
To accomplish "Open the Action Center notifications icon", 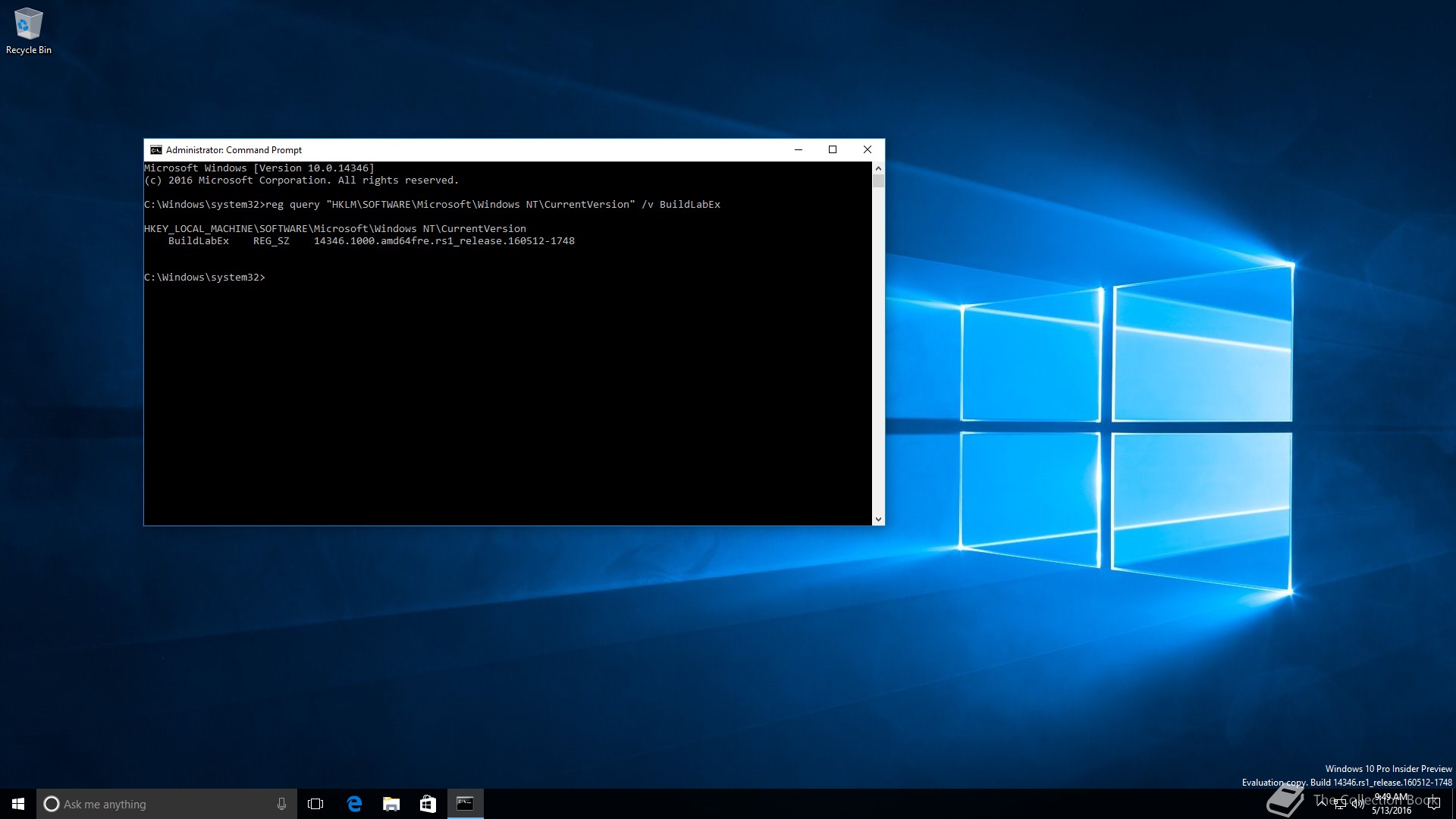I will coord(1434,804).
